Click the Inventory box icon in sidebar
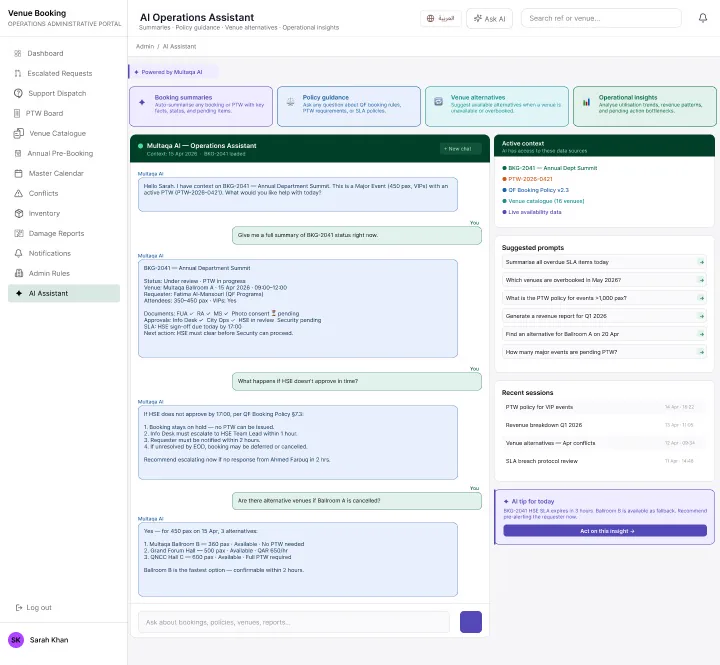 [18, 214]
